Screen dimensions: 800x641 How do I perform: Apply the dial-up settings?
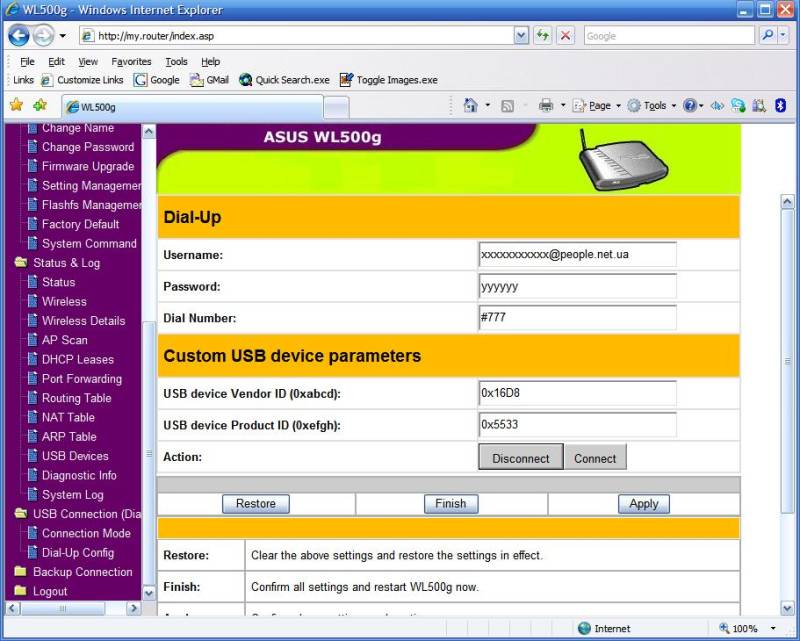(643, 504)
